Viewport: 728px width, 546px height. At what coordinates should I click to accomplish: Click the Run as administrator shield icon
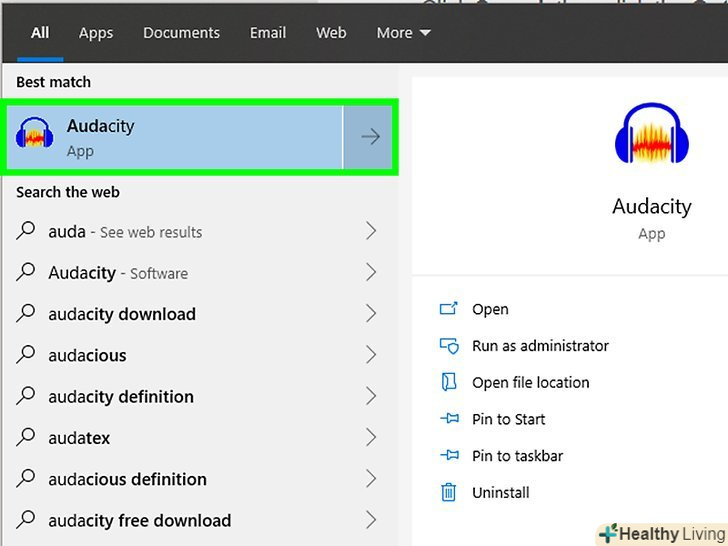point(448,346)
